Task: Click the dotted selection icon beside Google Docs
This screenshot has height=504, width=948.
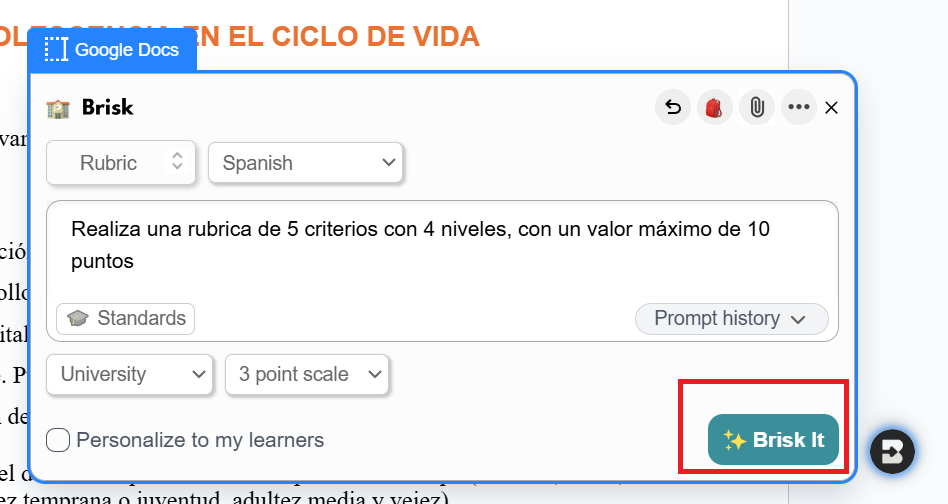Action: [x=57, y=49]
